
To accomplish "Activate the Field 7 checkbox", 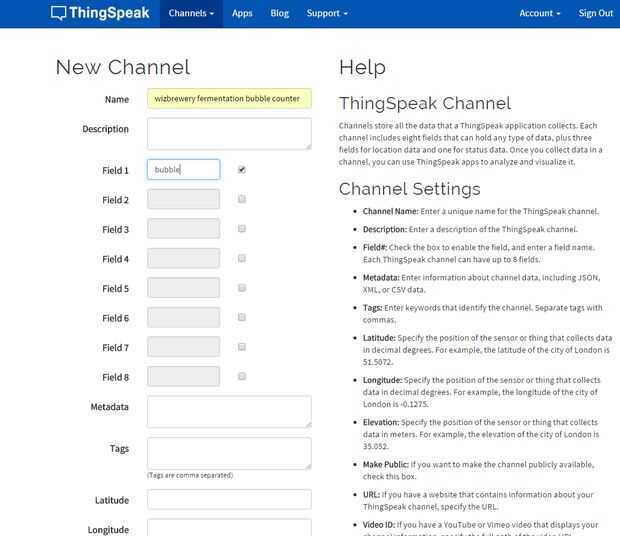I will [242, 347].
